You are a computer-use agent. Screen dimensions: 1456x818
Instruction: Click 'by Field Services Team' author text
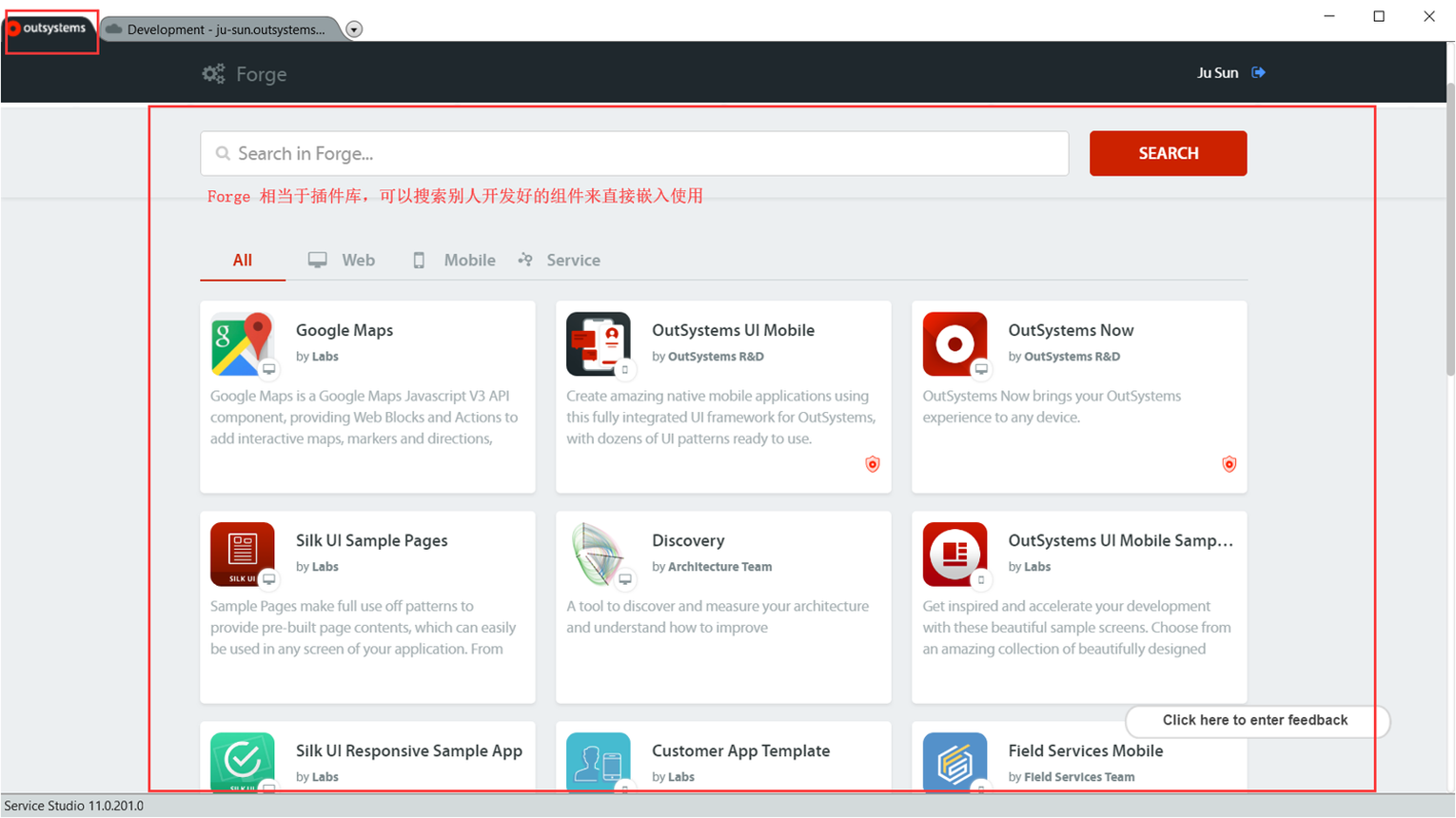(1071, 776)
